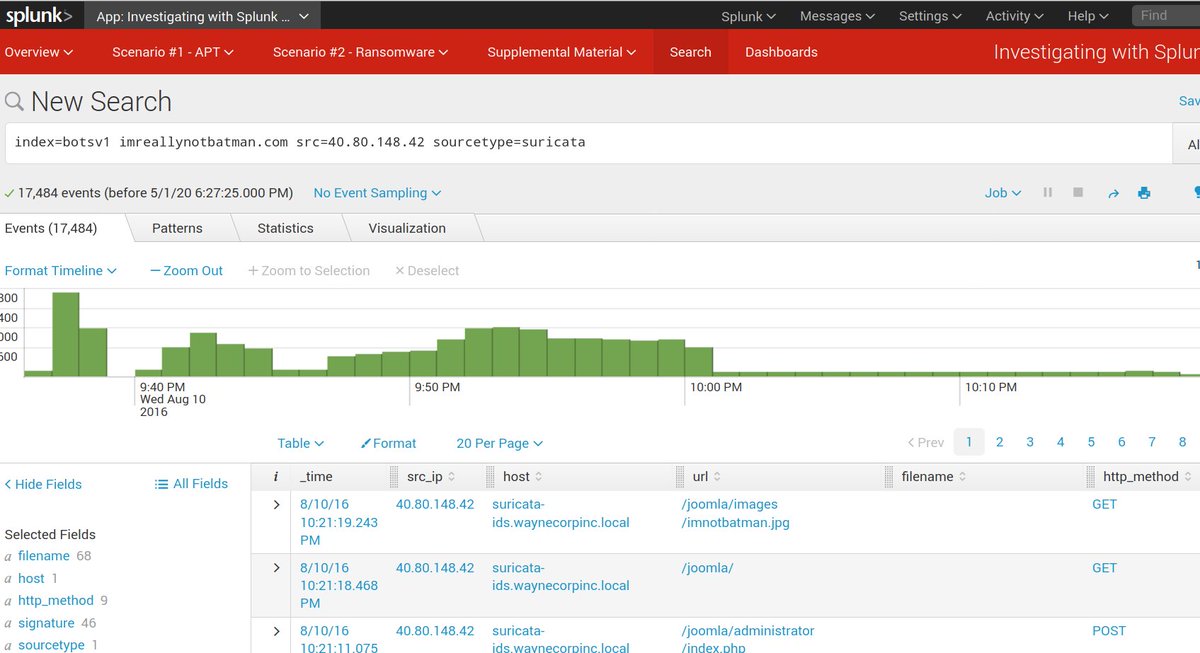Viewport: 1200px width, 653px height.
Task: Click tallest timeline bar before 9:40 PM
Action: [66, 334]
